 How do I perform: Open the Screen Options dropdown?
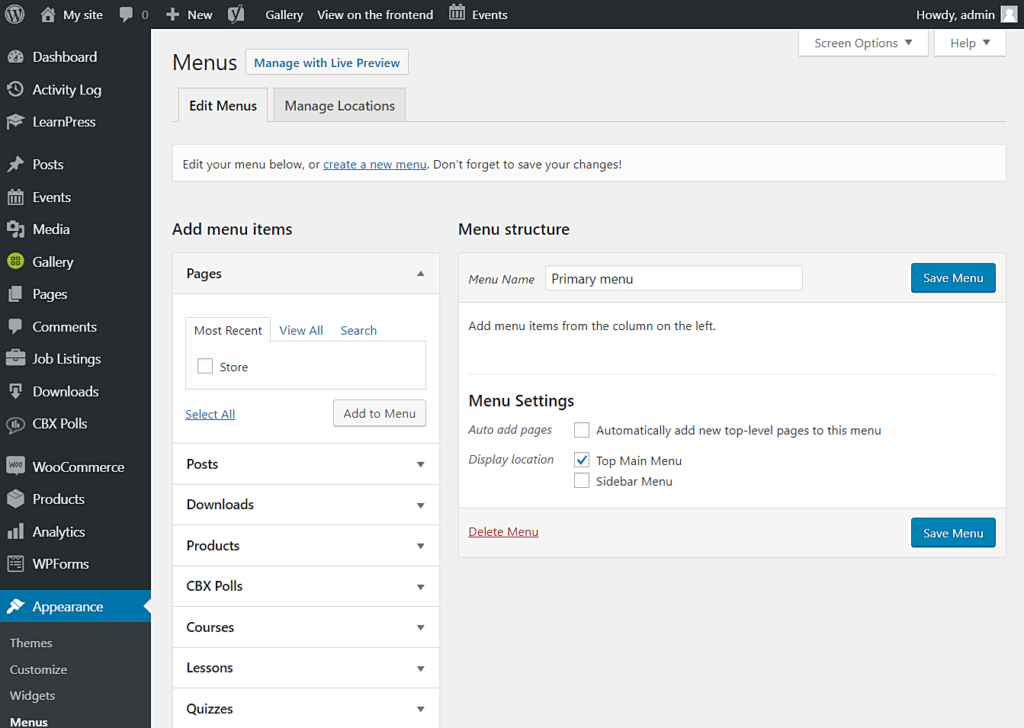[863, 43]
